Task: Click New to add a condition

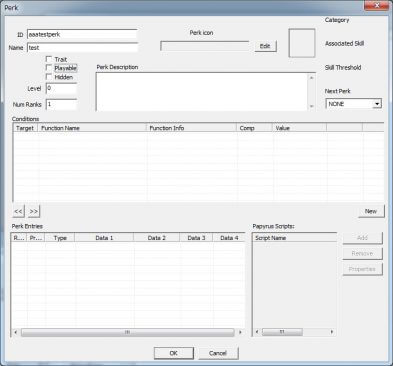Action: (371, 211)
